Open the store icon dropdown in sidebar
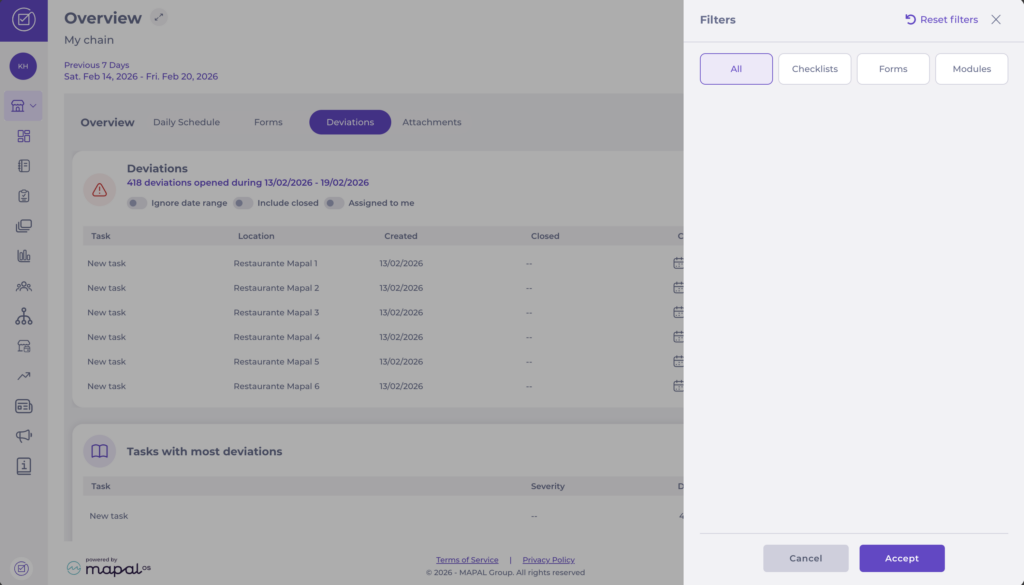The height and width of the screenshot is (585, 1024). coord(23,105)
